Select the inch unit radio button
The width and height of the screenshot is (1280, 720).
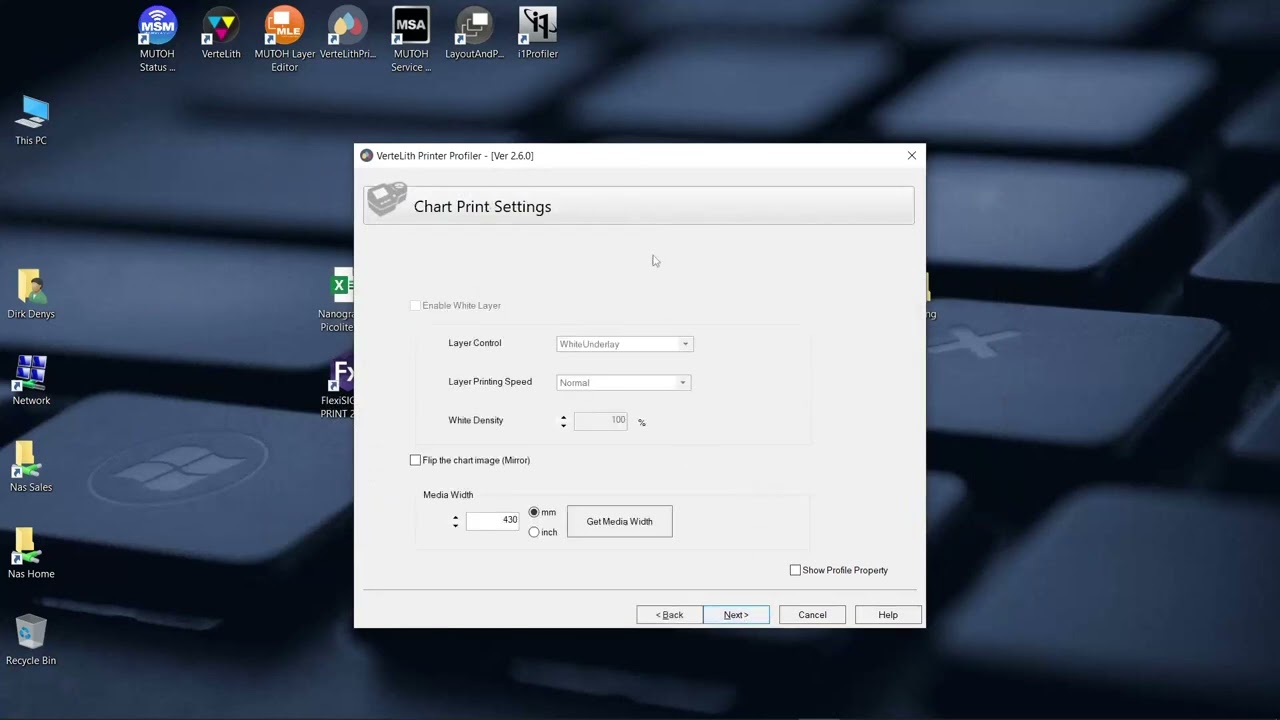534,532
